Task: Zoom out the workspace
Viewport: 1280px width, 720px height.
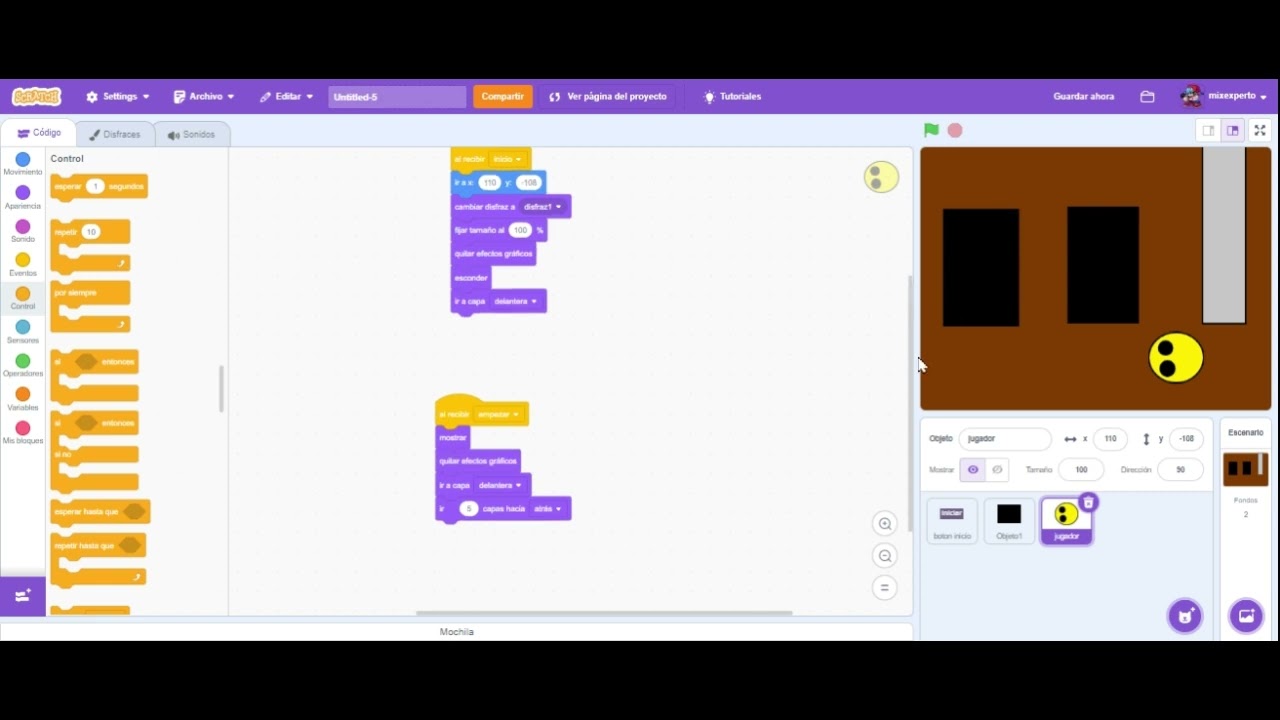Action: [x=884, y=556]
